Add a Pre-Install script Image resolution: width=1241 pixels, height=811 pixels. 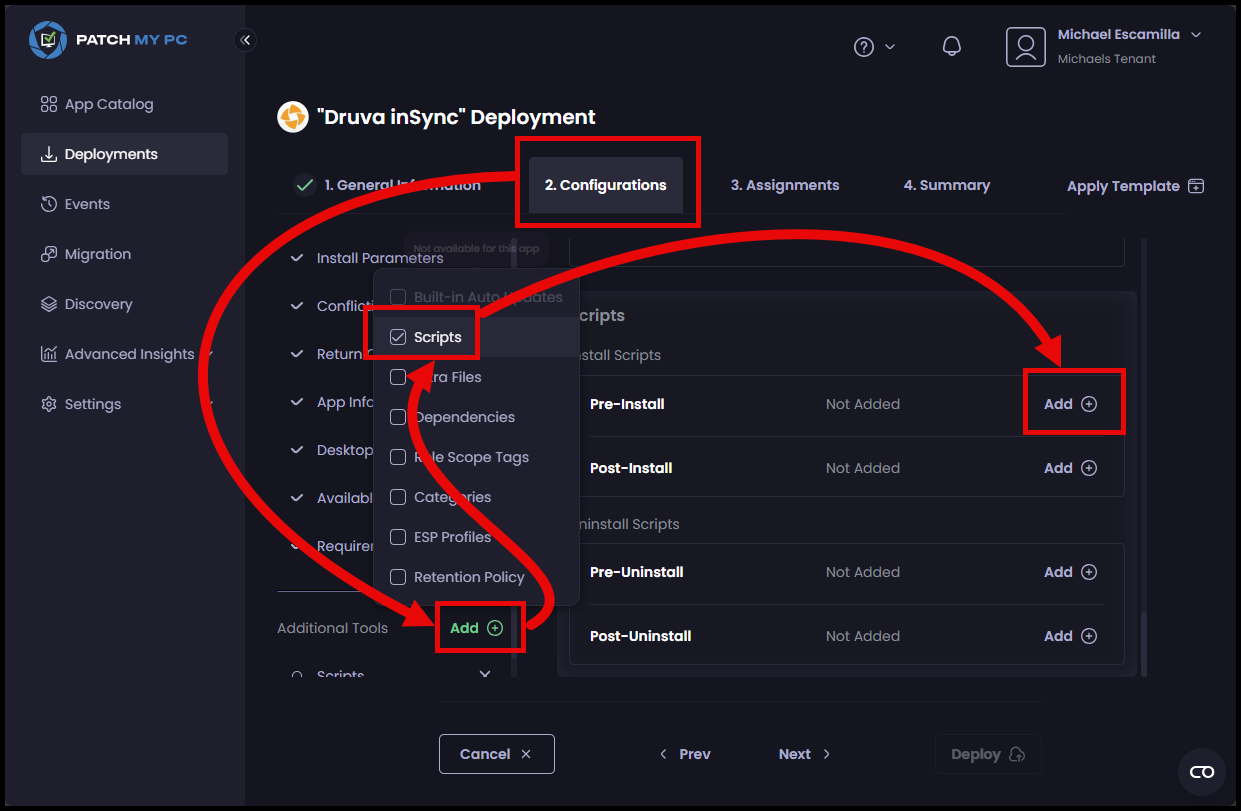(x=1070, y=404)
